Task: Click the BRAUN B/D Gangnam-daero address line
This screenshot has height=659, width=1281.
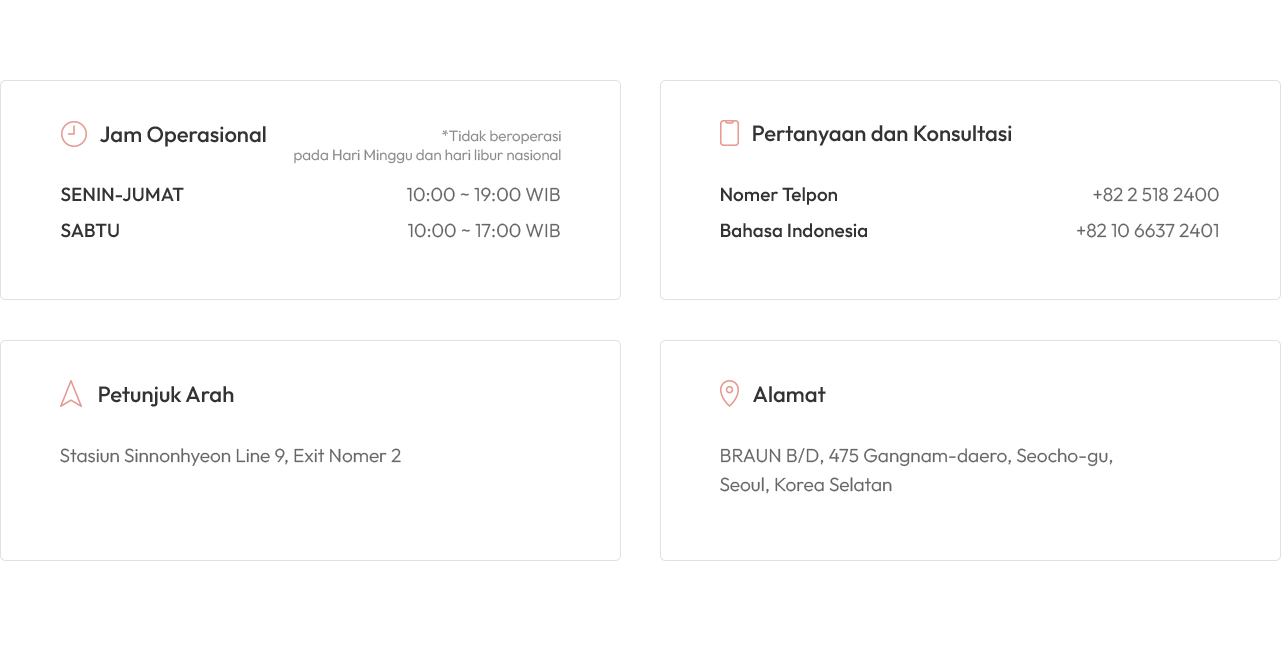Action: tap(916, 456)
